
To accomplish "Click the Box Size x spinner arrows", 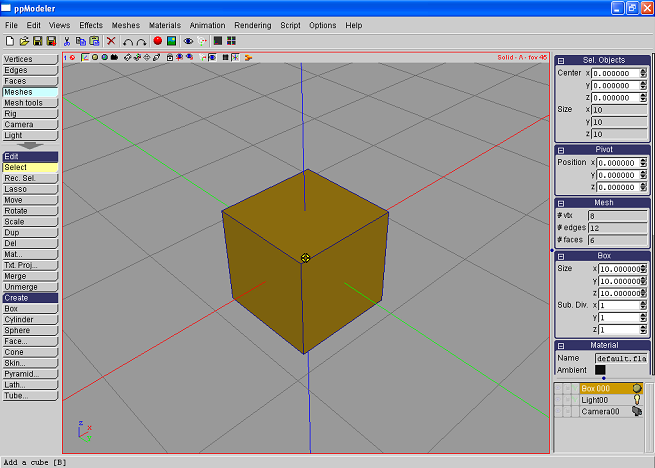I will pyautogui.click(x=643, y=269).
